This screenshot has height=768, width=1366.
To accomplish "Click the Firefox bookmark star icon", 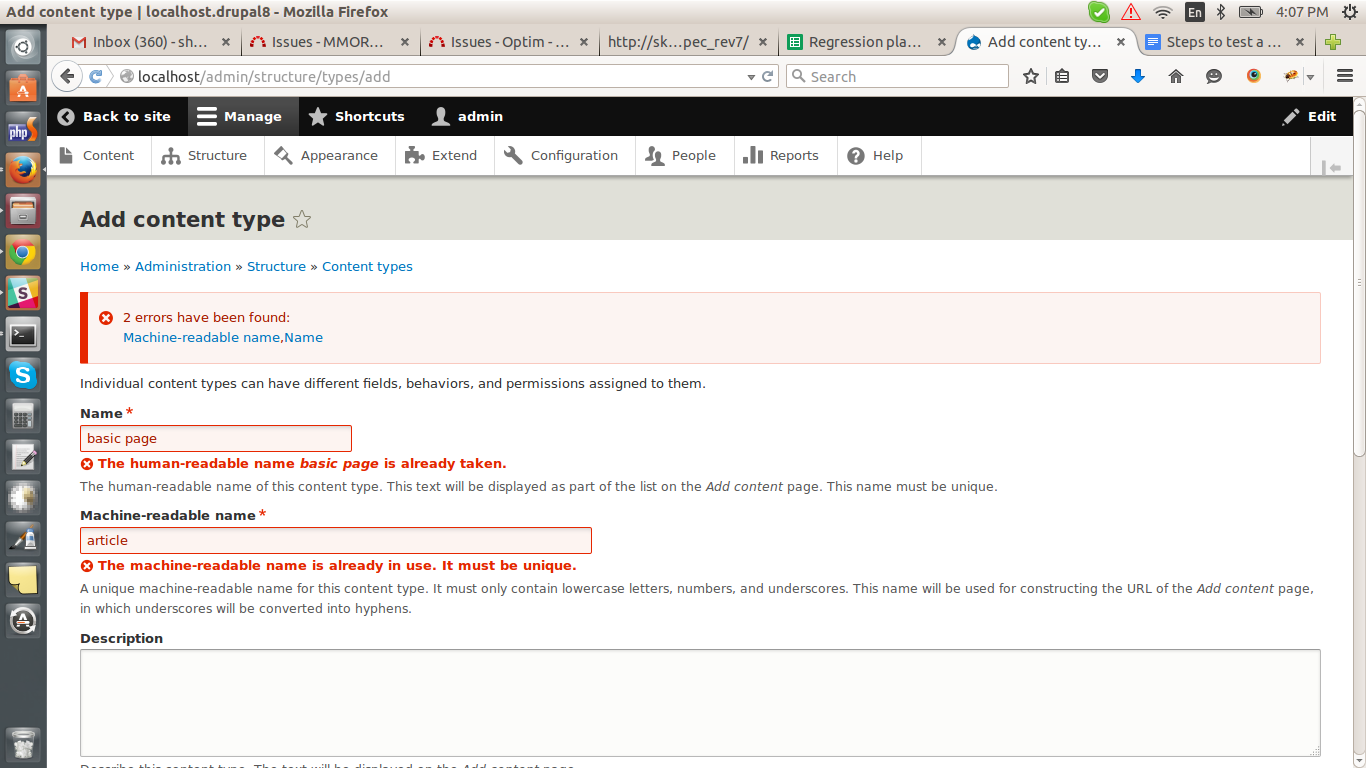I will (1031, 76).
